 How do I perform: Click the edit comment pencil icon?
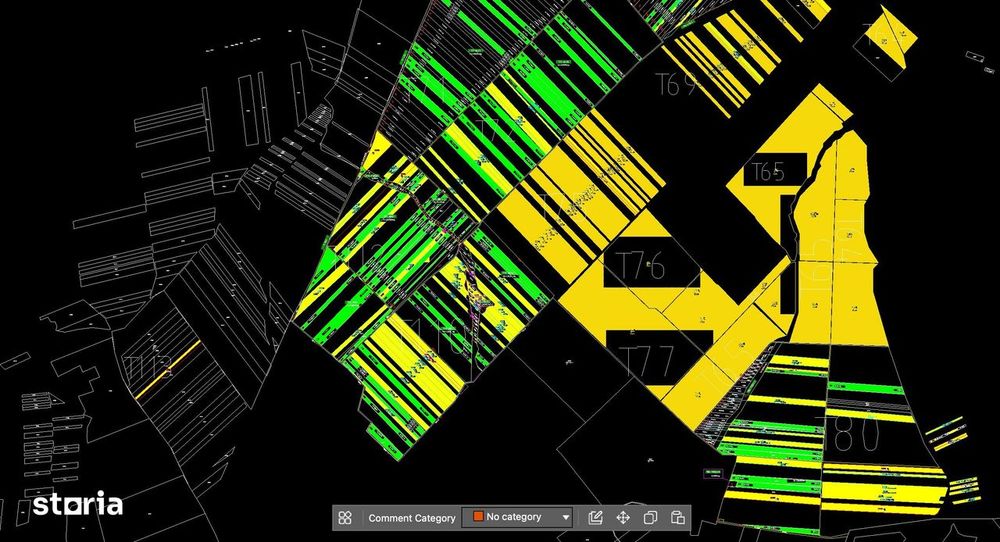point(595,517)
